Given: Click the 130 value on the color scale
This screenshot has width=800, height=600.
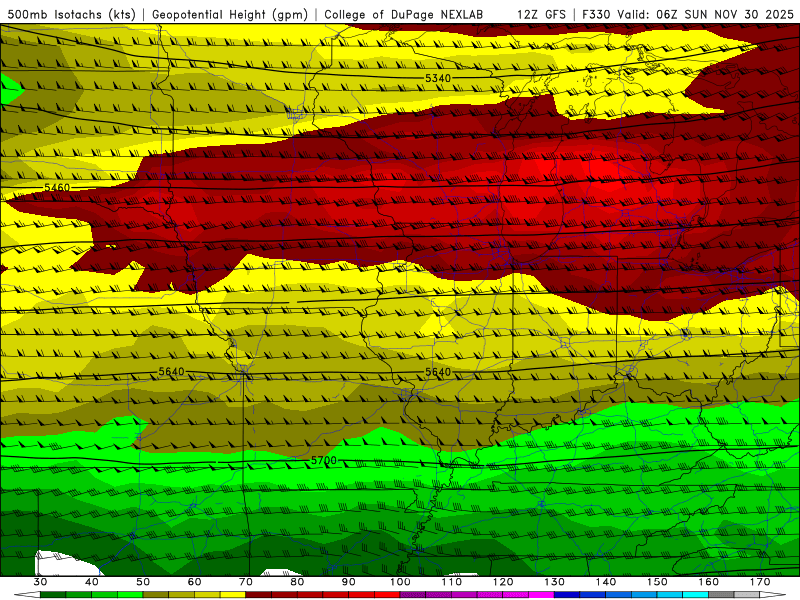Looking at the screenshot, I should (554, 582).
